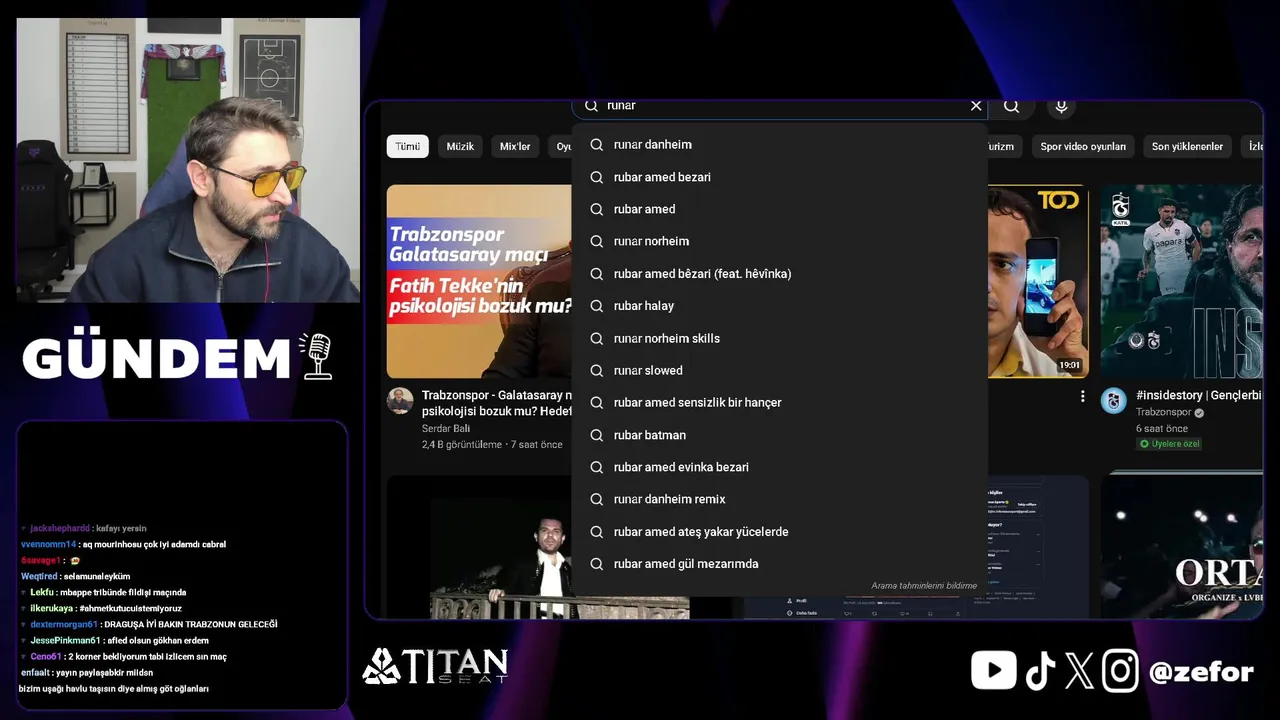Open three-dot menu of the 19:01 video
1280x720 pixels.
[x=1082, y=397]
